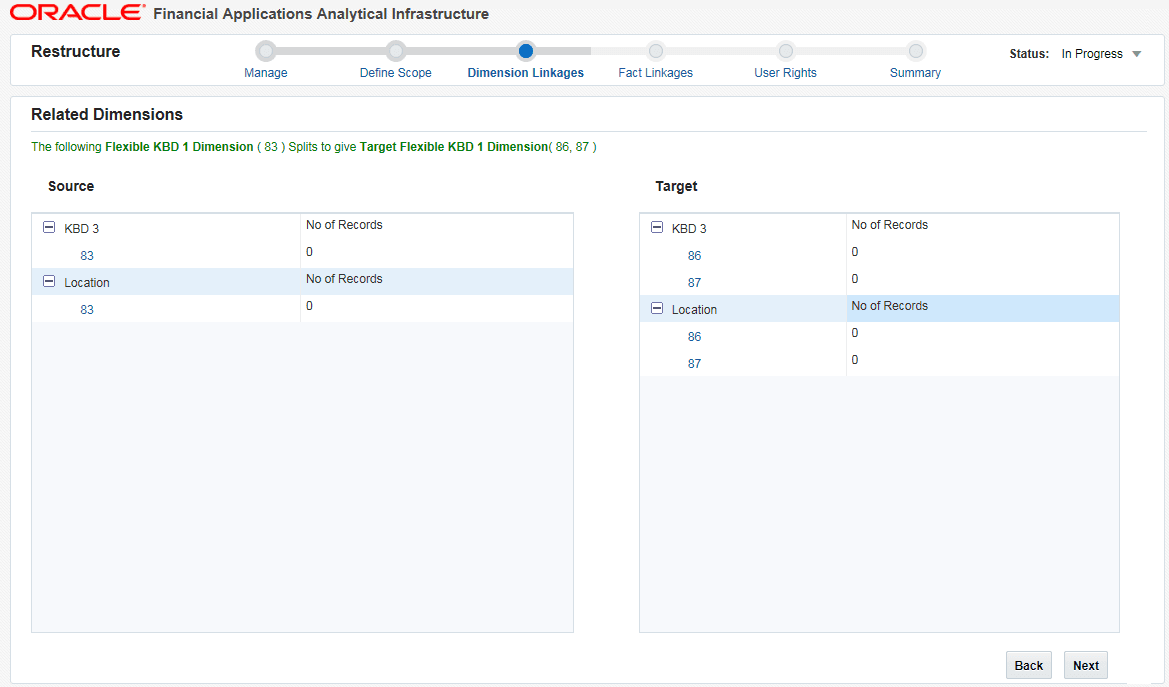Image resolution: width=1169 pixels, height=687 pixels.
Task: Open member 83 under Source Location
Action: point(87,310)
